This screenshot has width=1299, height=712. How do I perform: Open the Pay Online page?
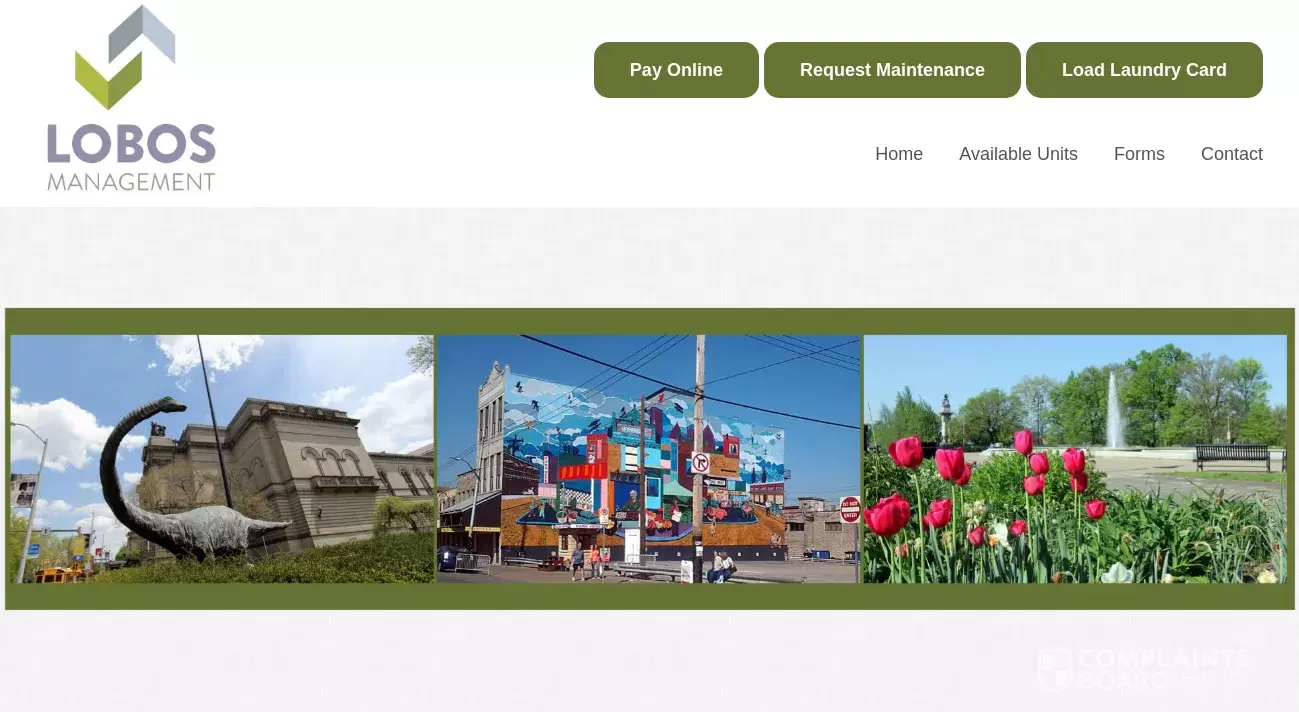[x=676, y=70]
